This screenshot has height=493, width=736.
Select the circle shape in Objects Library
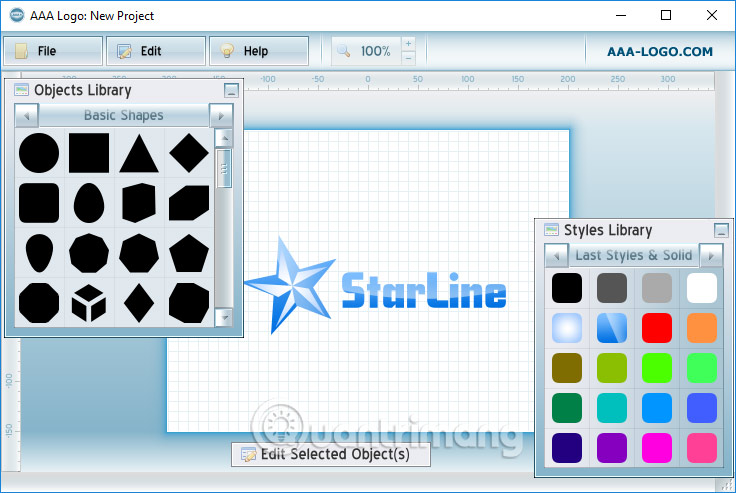click(x=39, y=153)
